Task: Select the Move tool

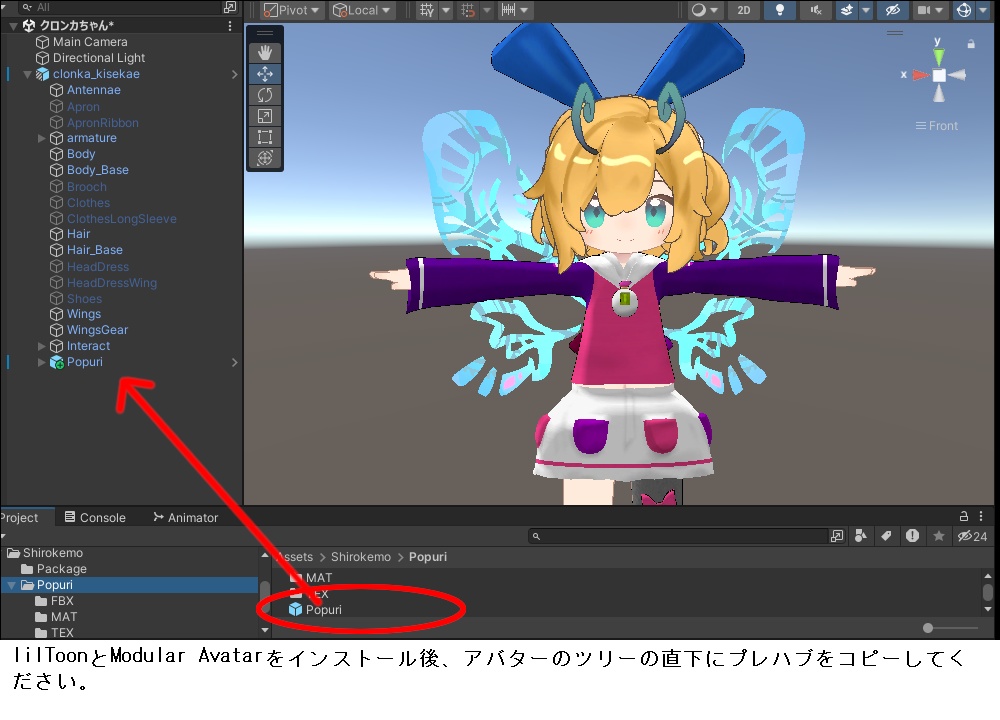Action: point(265,74)
